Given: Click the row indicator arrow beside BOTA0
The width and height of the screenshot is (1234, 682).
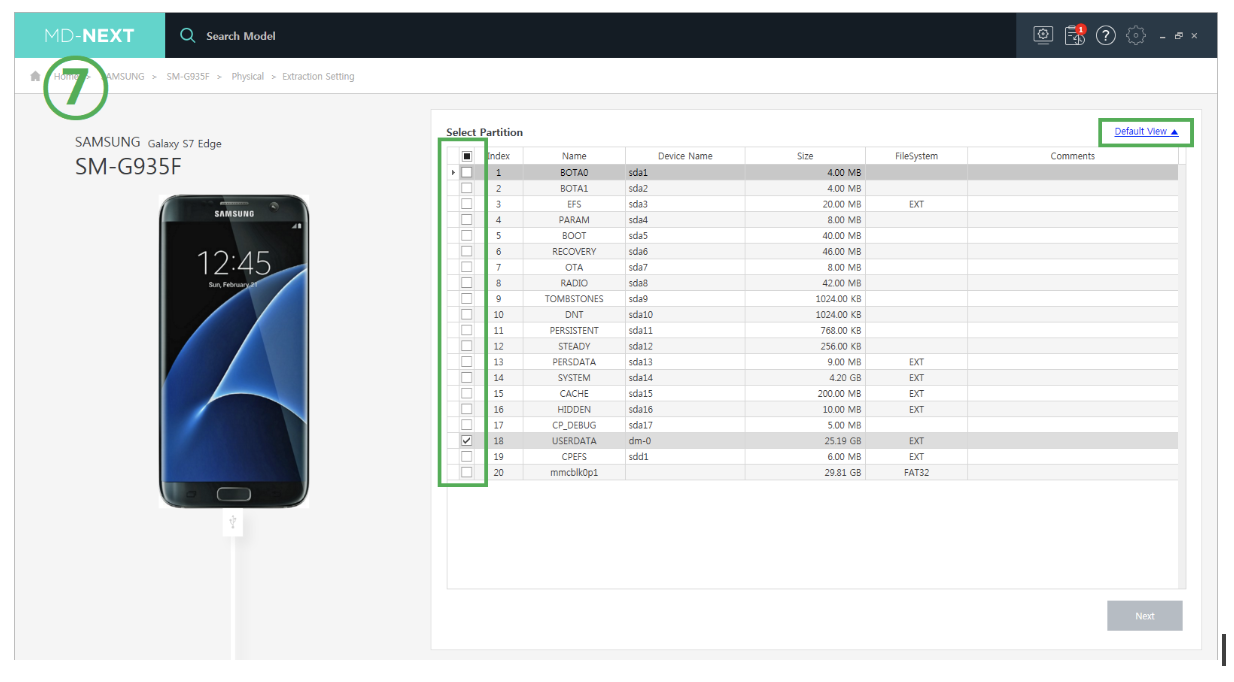Looking at the screenshot, I should point(453,173).
